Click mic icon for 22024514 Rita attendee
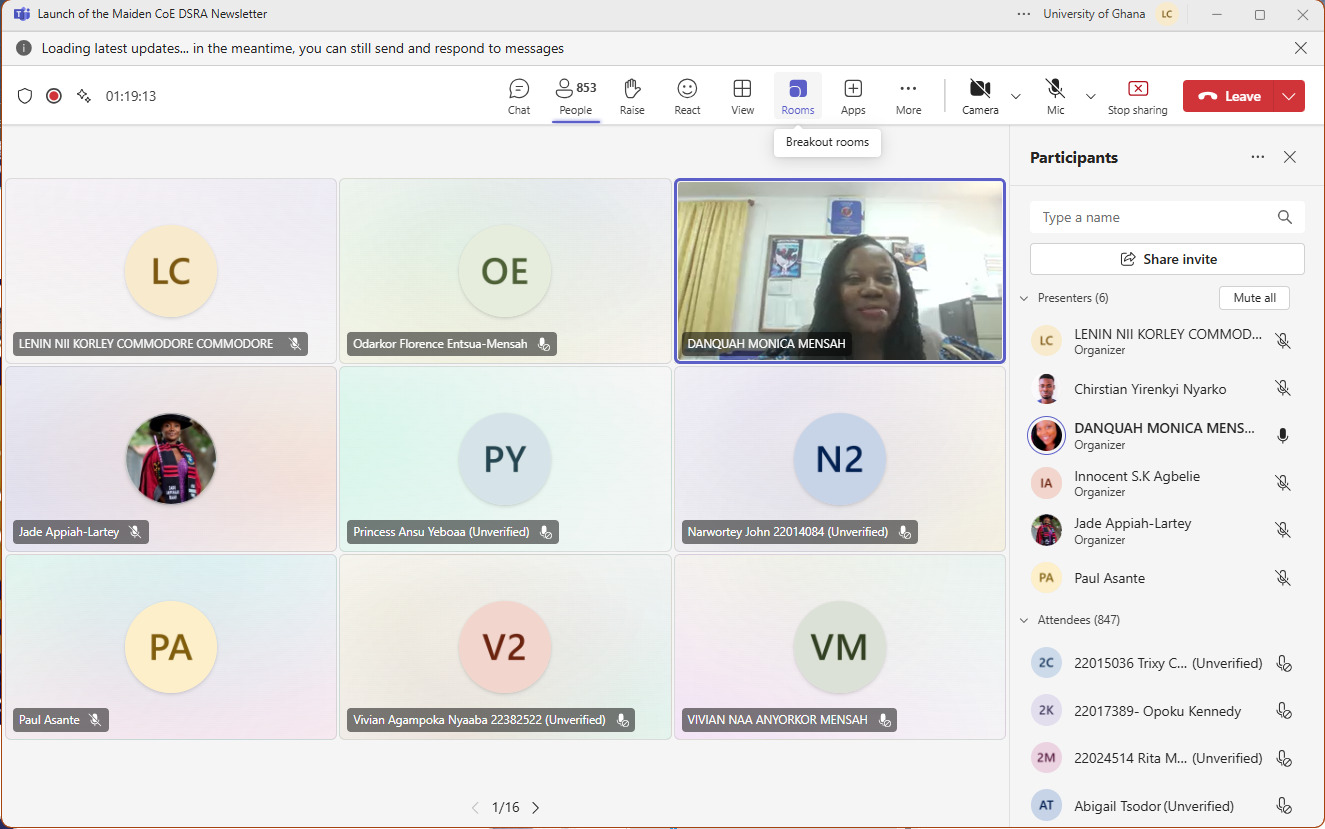Screen dimensions: 1325x829 pos(1284,758)
